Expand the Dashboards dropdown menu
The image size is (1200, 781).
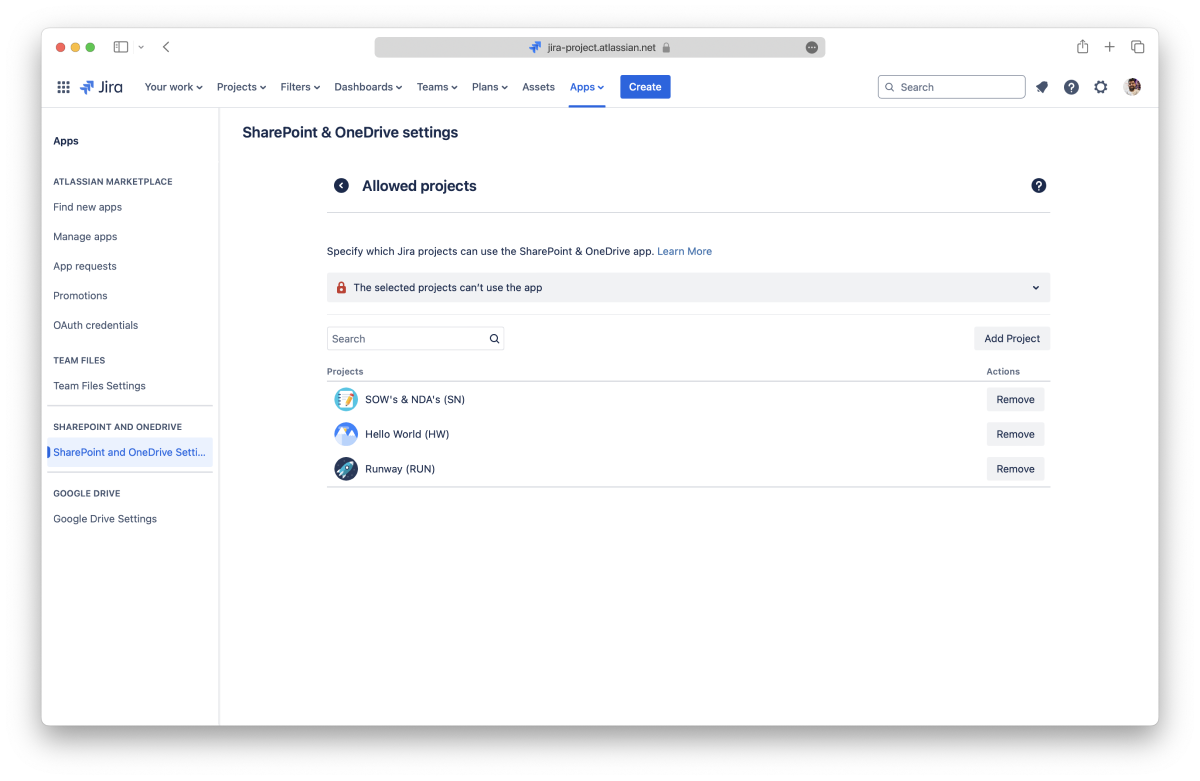(368, 87)
